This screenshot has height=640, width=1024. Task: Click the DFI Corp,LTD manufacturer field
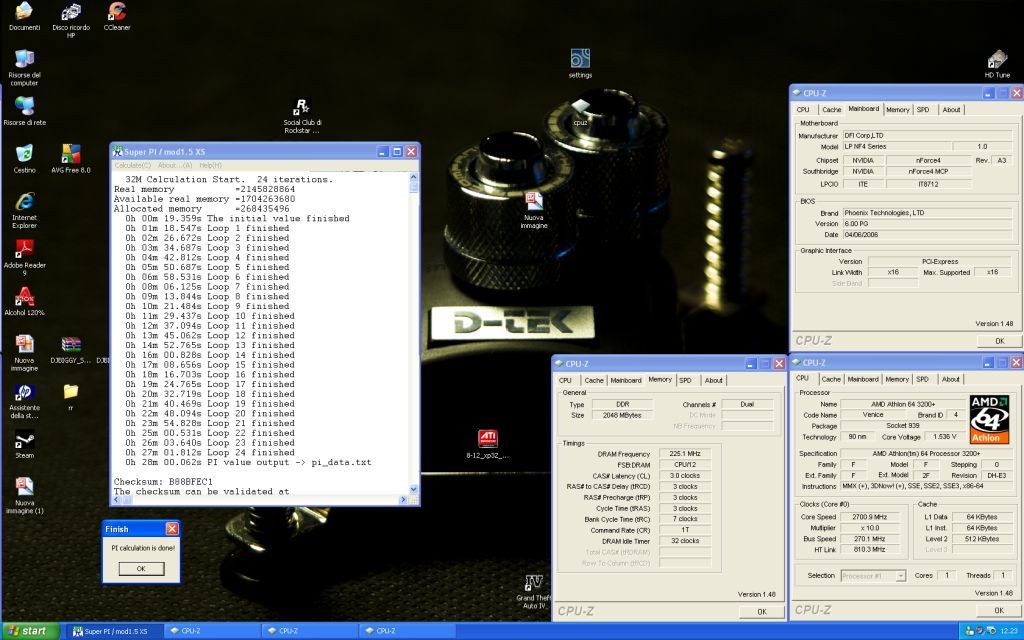926,136
